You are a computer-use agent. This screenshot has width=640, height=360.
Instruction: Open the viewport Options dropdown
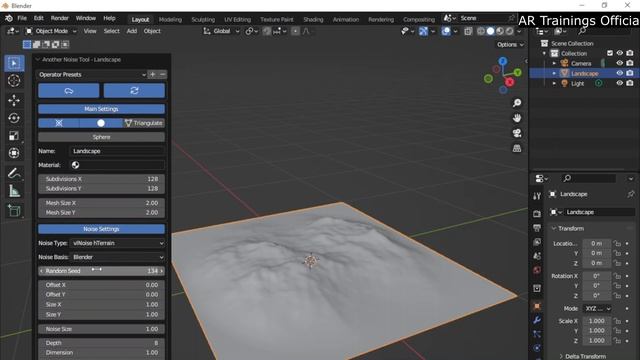tap(510, 44)
